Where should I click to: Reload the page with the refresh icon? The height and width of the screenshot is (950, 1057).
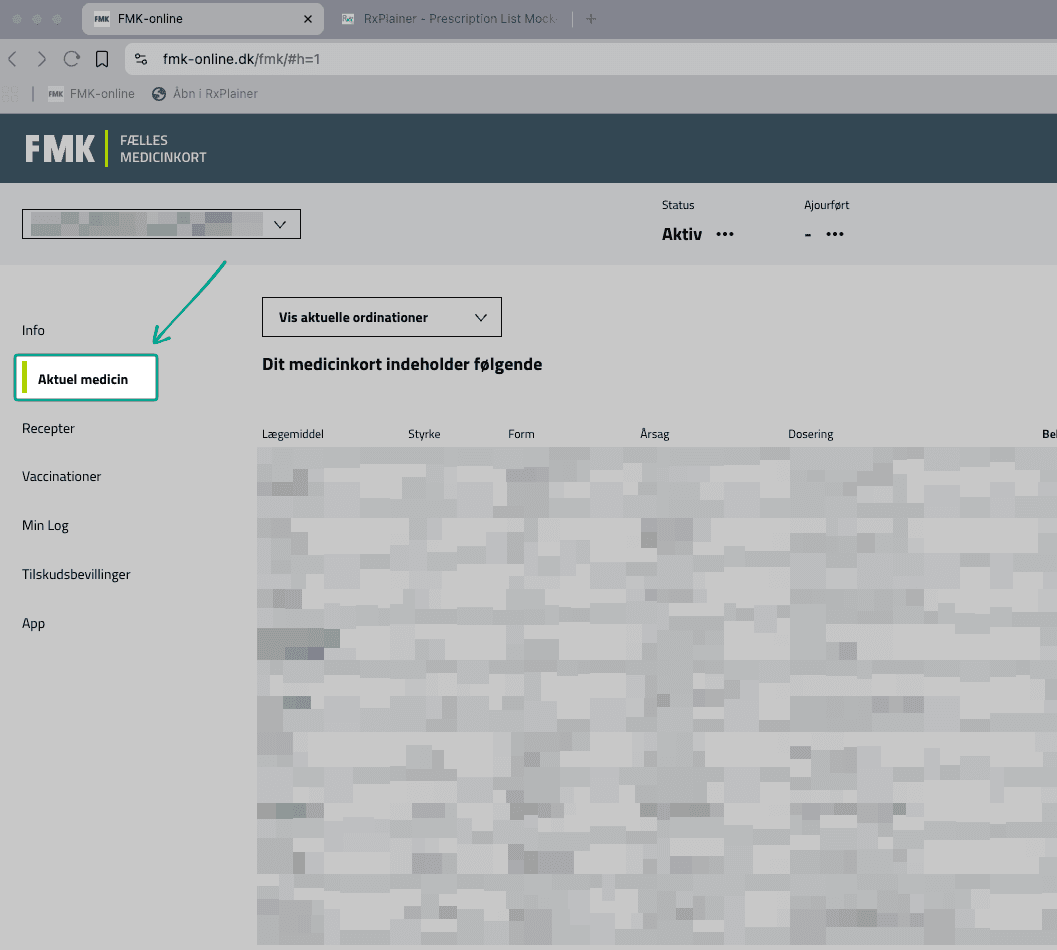pyautogui.click(x=71, y=58)
